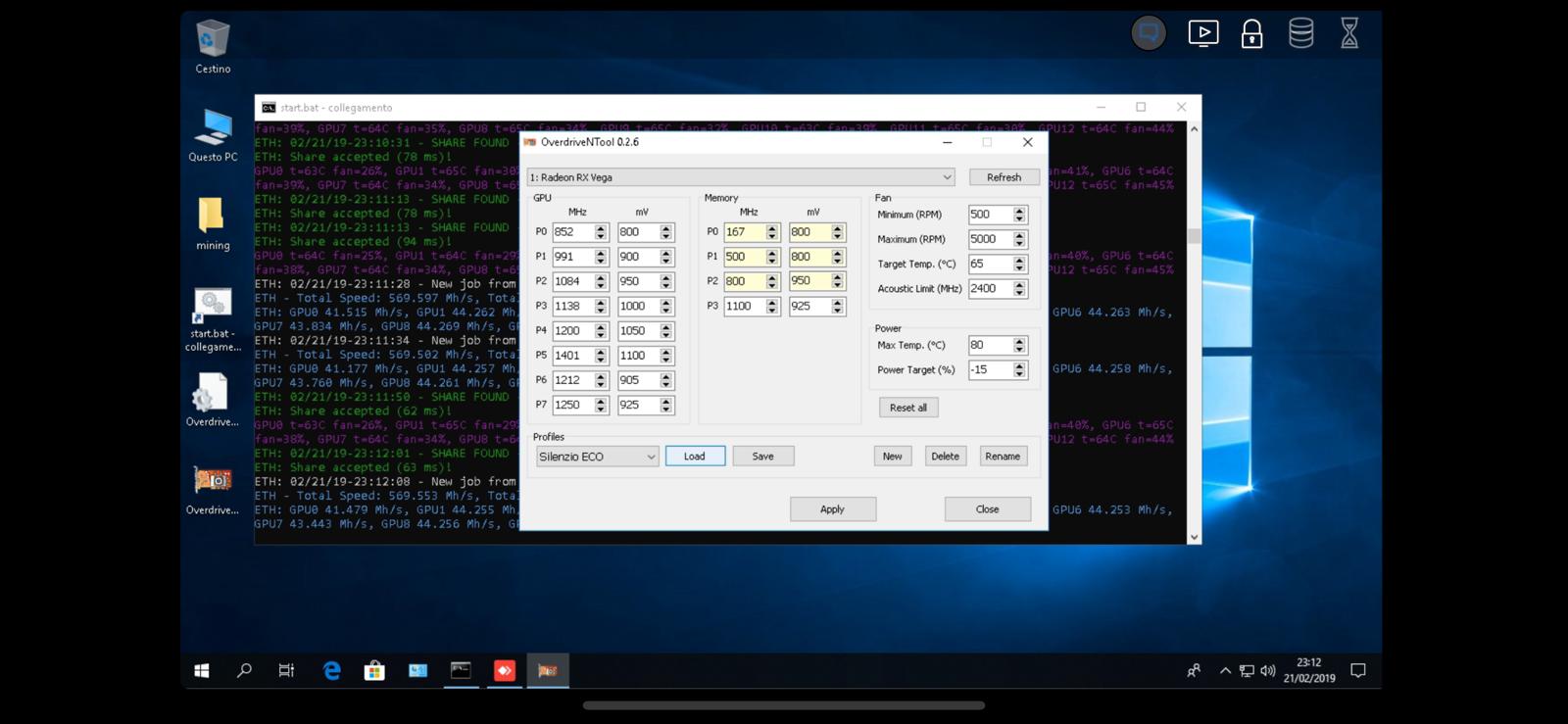Click the hourglass icon at top
The width and height of the screenshot is (1568, 724).
(1349, 33)
